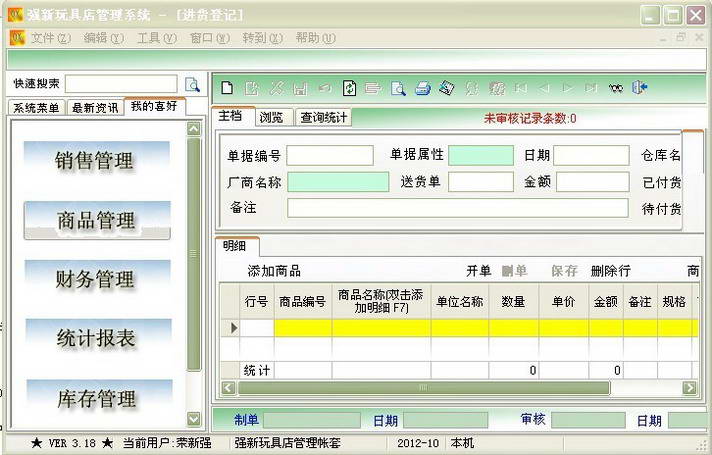
Task: Open the 编辑 menu
Action: tap(104, 38)
